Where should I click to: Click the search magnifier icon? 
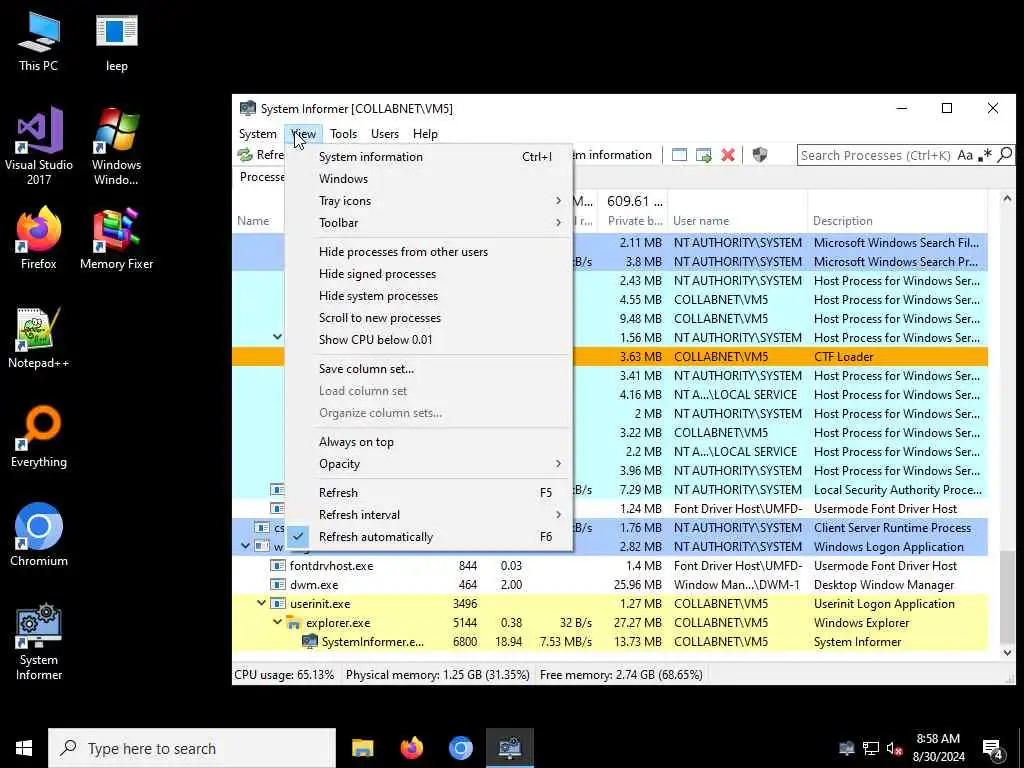click(1005, 155)
